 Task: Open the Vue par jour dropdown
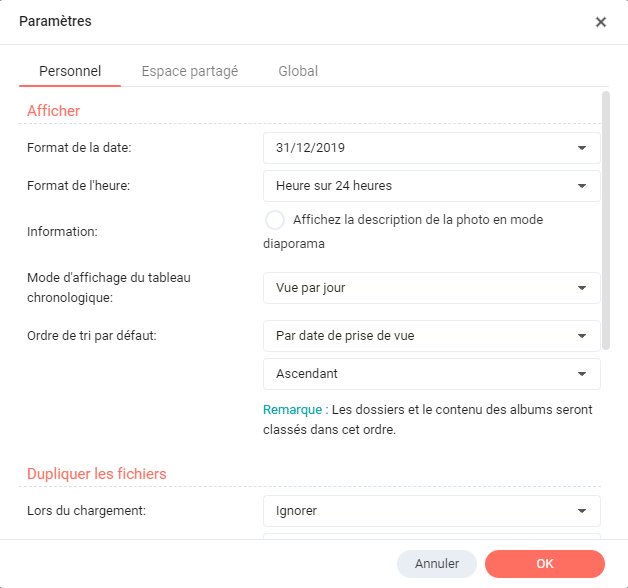click(420, 288)
